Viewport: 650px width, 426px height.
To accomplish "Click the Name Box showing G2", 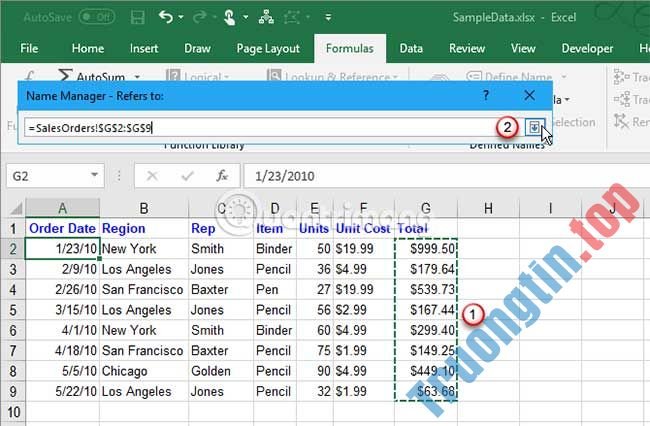I will (x=47, y=176).
